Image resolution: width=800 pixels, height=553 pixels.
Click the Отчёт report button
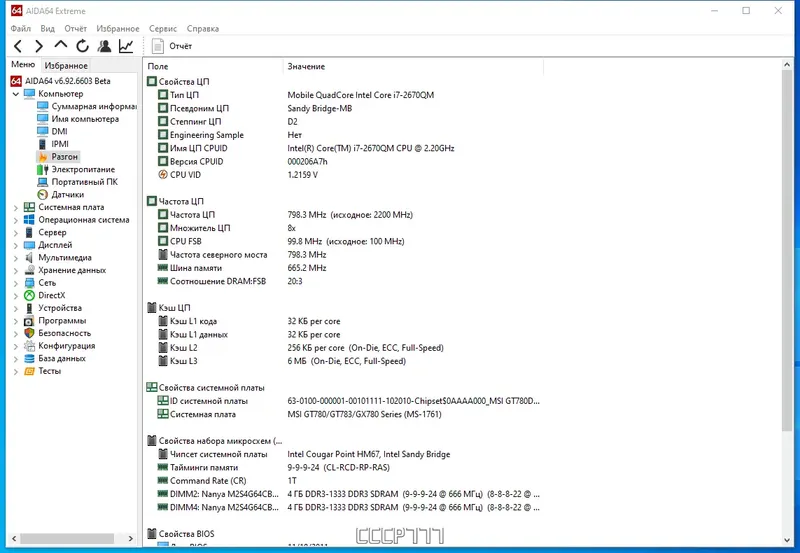tap(172, 46)
